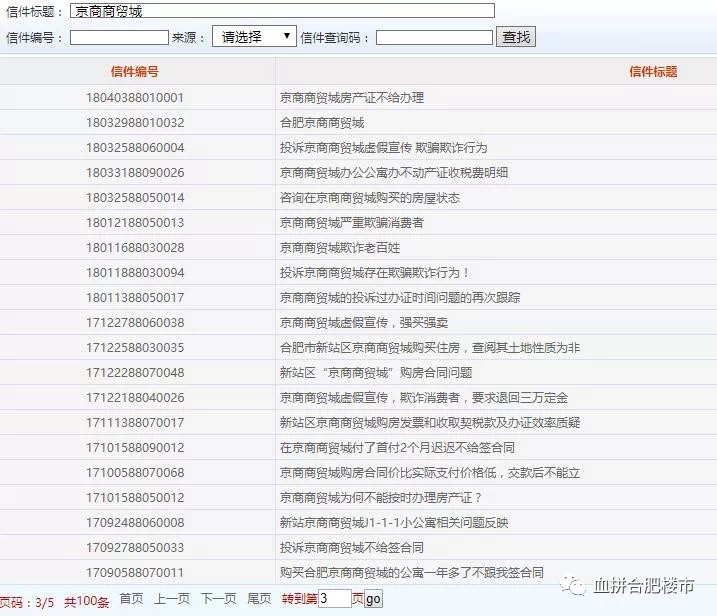Select letter number 17100588070068
The width and height of the screenshot is (717, 616).
(x=135, y=472)
